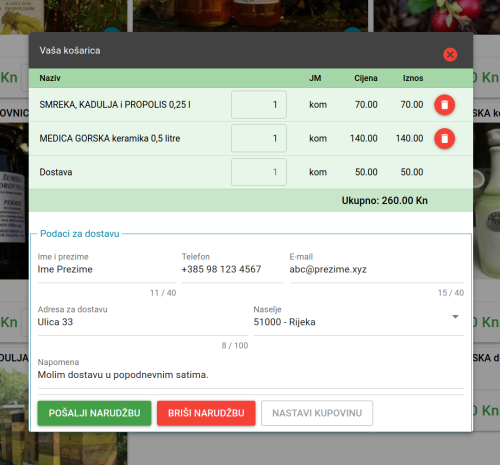Click the Adresa za dostavu field
The image size is (500, 465).
143,322
